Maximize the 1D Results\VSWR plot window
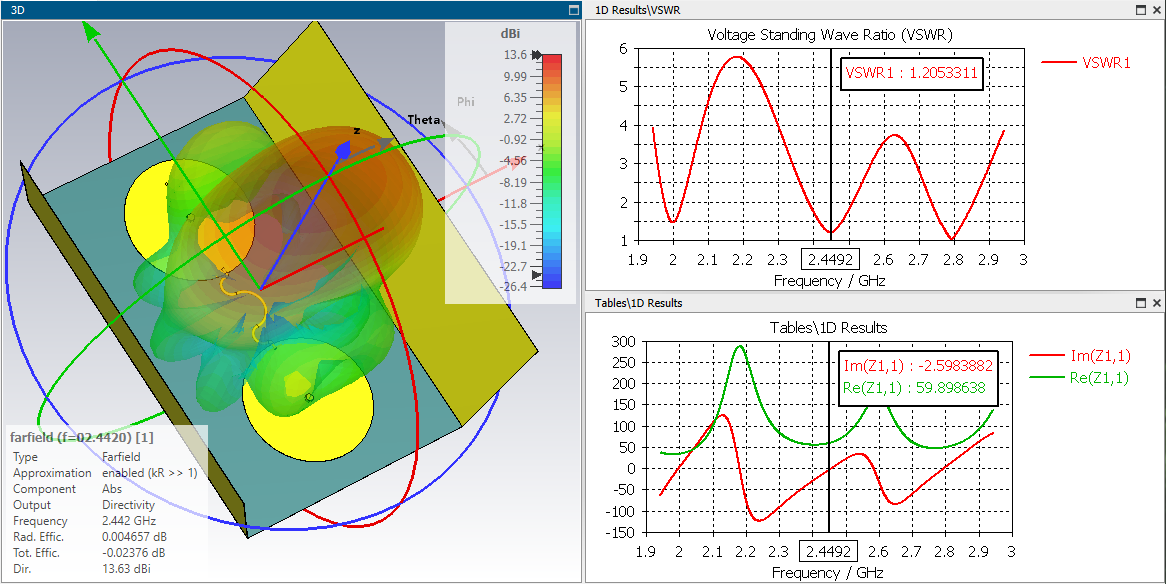The image size is (1166, 584). [1141, 10]
